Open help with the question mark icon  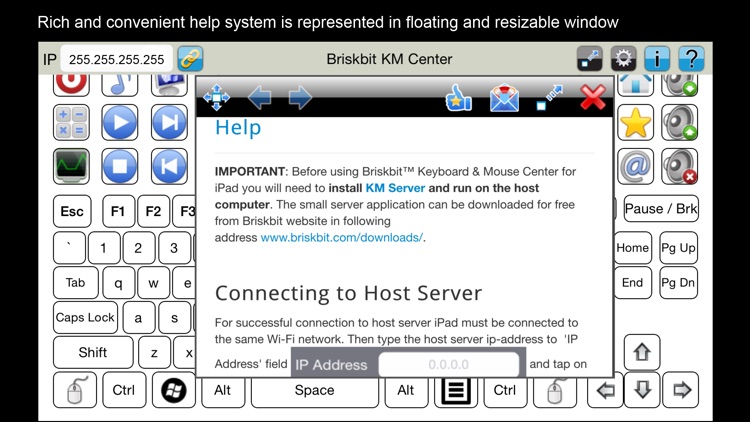click(x=691, y=59)
